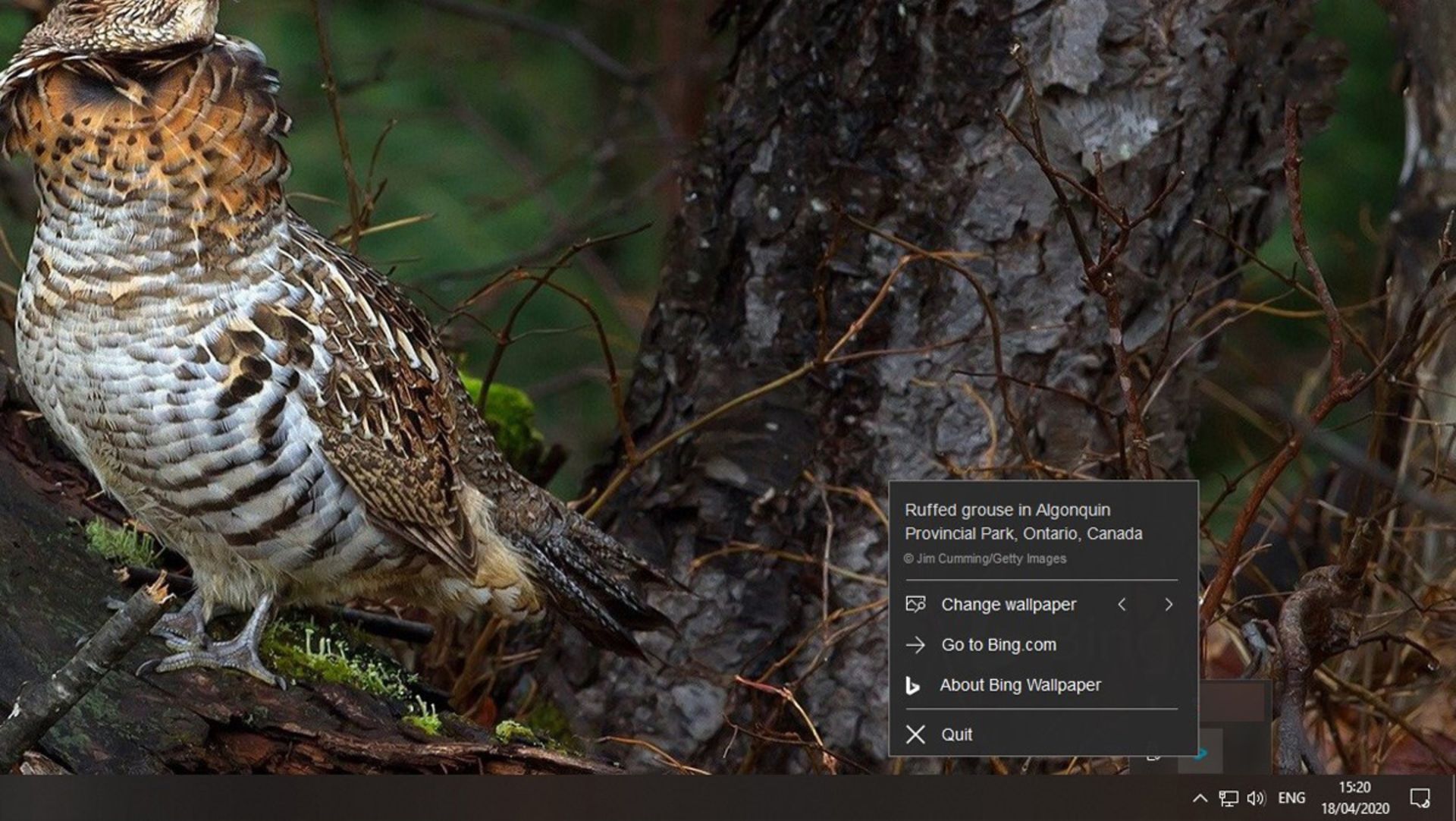Open the Action Center notification icon

(x=1420, y=798)
